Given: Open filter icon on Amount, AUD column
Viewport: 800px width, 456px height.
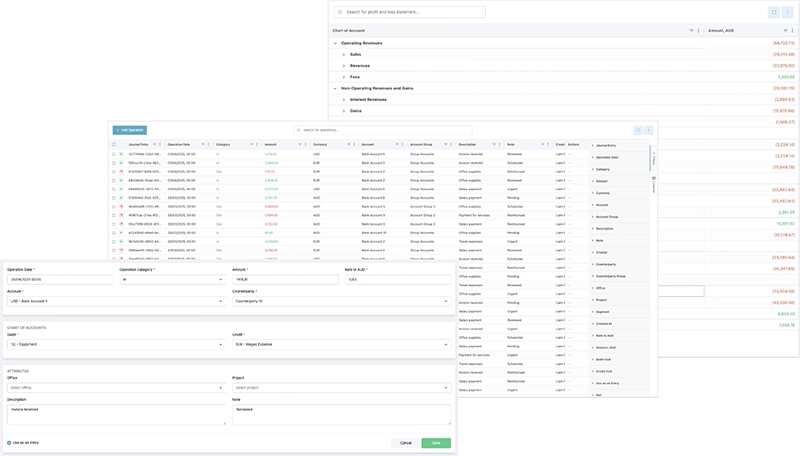Looking at the screenshot, I should [x=785, y=31].
